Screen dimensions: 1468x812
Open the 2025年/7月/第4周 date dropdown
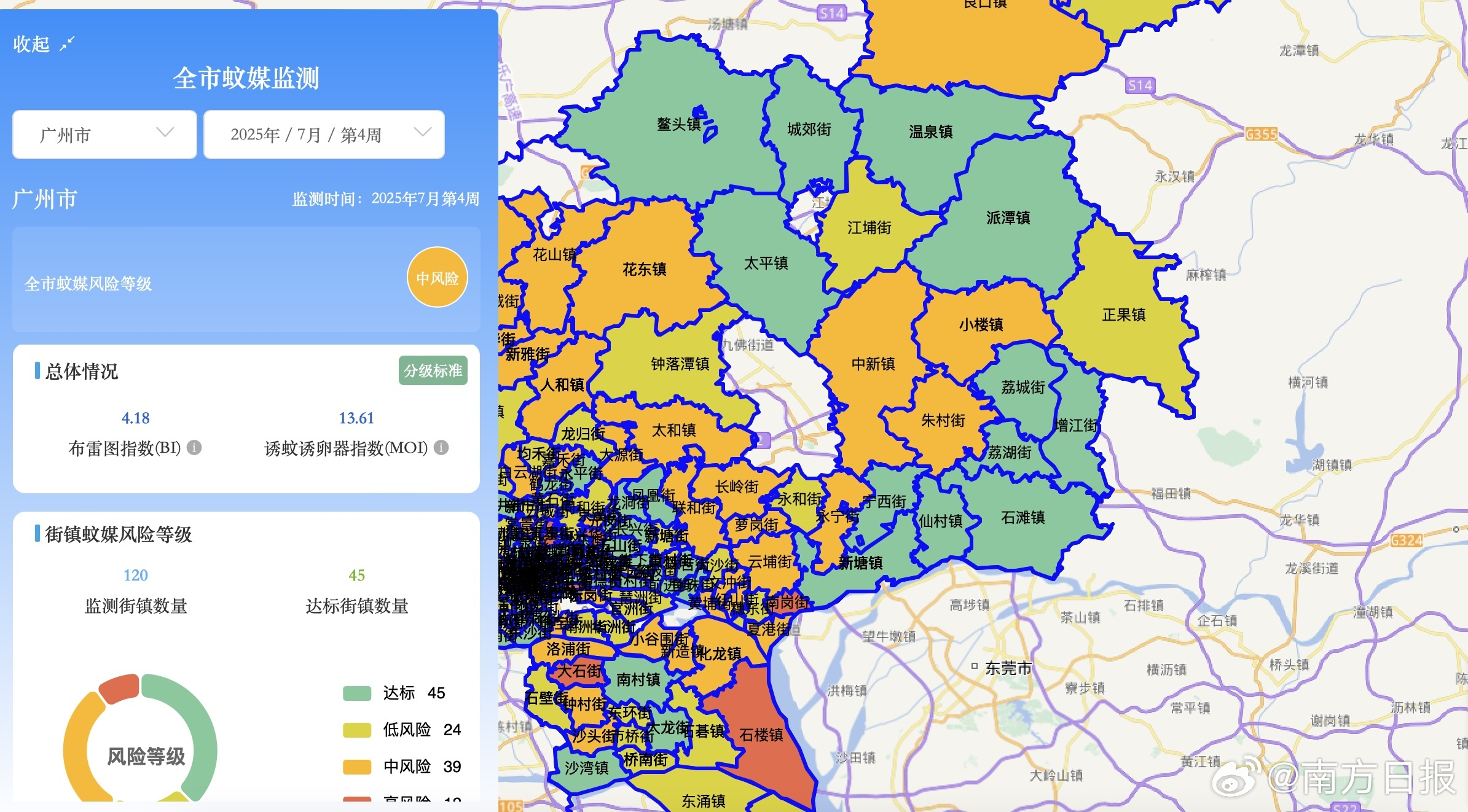pos(323,135)
